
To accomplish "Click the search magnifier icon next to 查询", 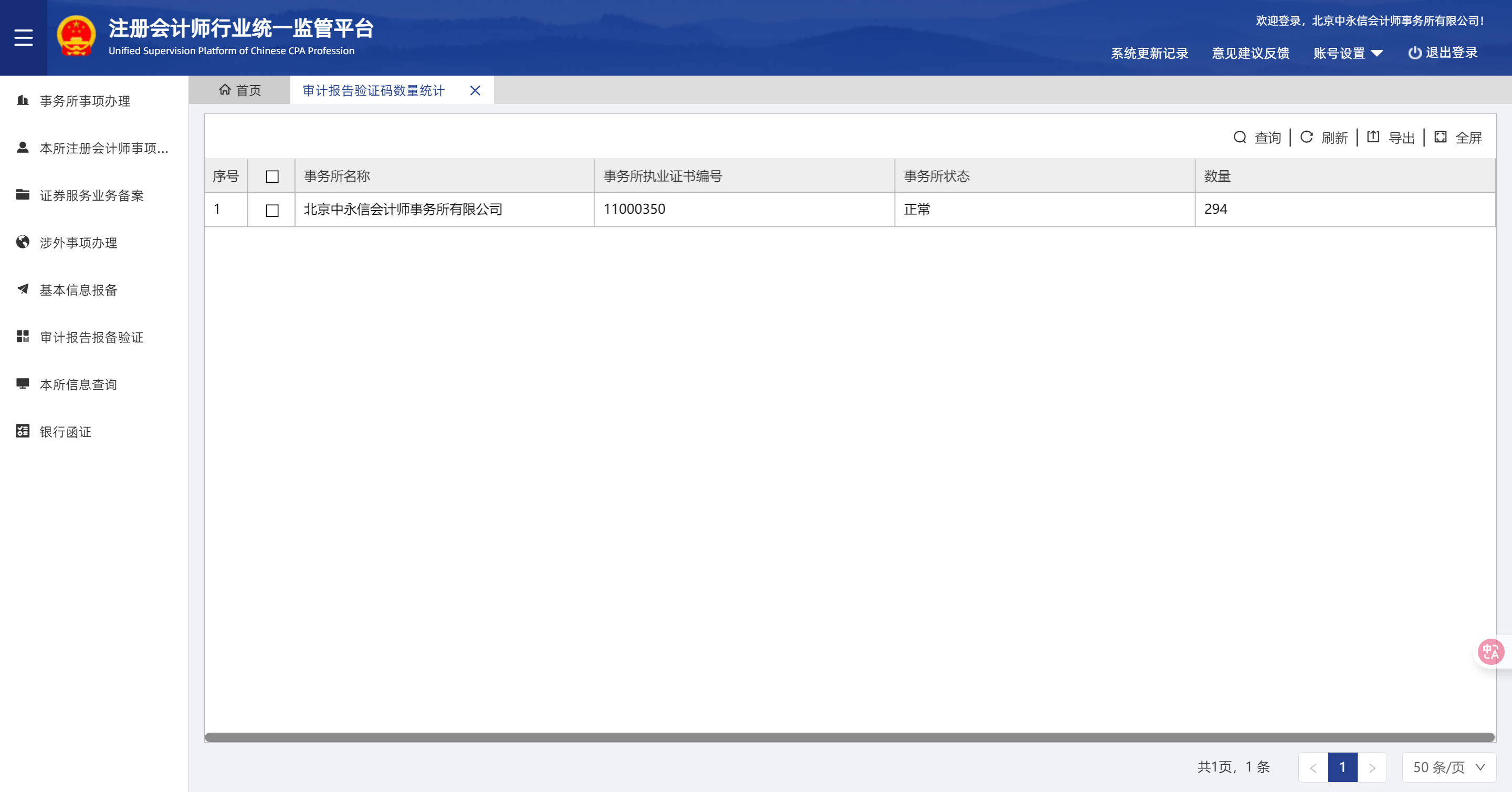I will point(1240,138).
